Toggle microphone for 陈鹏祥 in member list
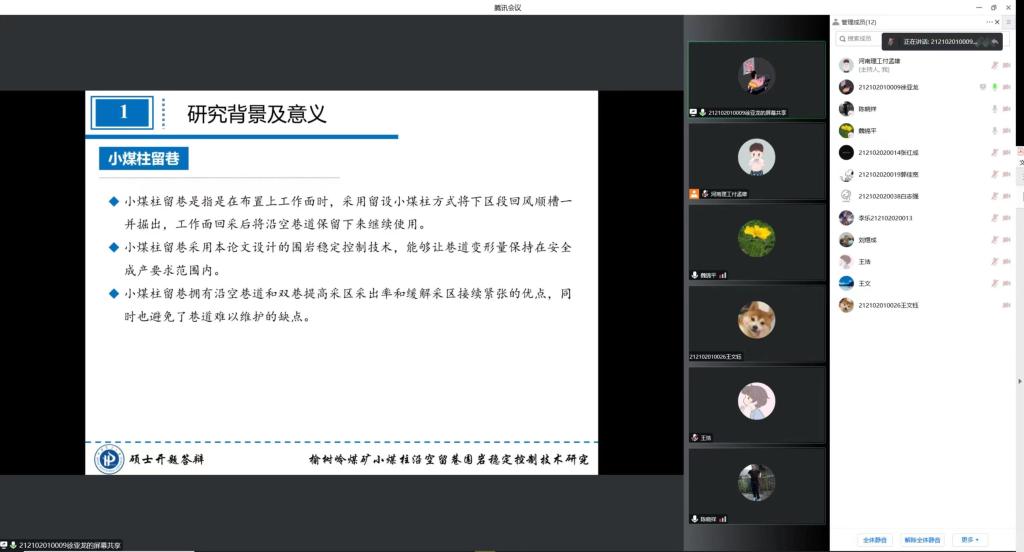Screen dimensions: 1024x552 coord(994,109)
